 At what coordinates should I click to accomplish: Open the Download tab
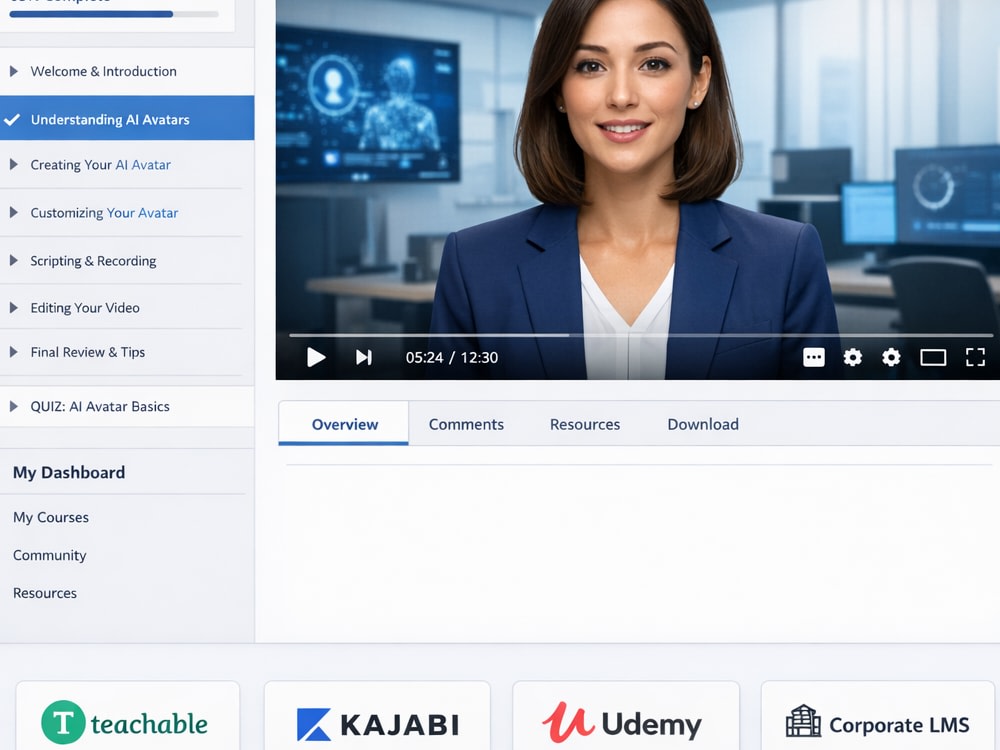pos(703,424)
